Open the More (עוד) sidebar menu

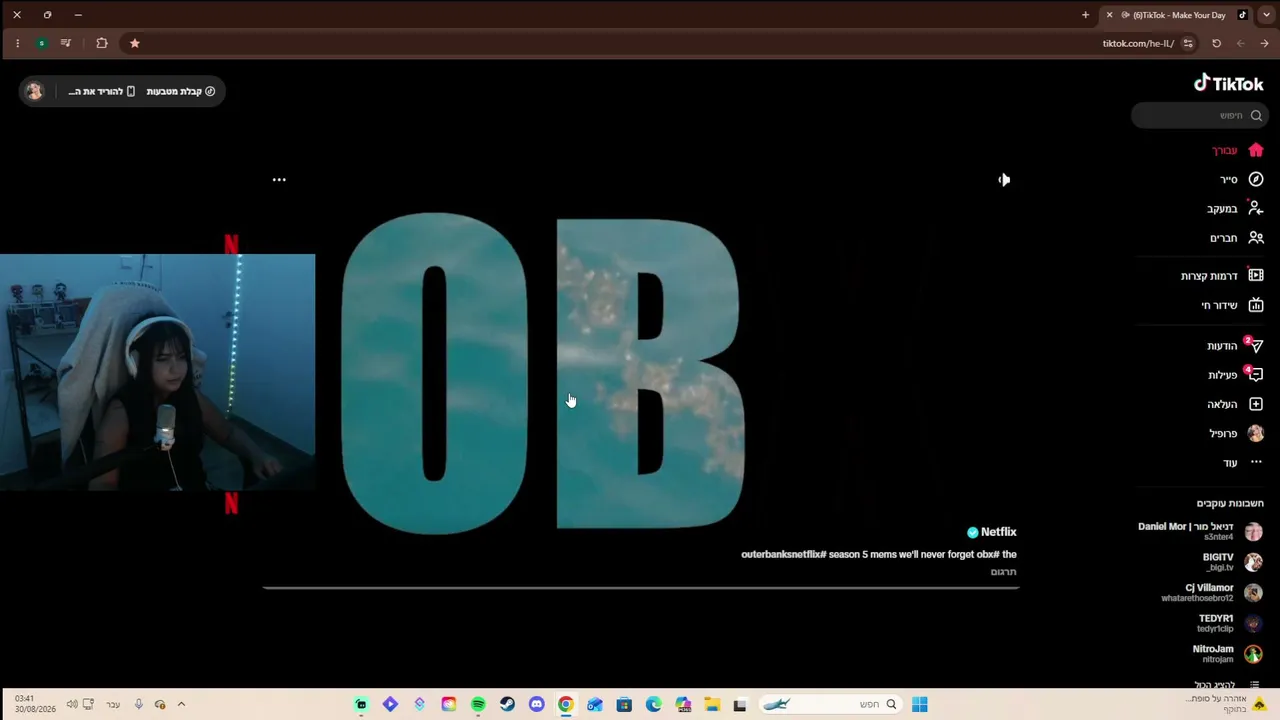pyautogui.click(x=1243, y=463)
